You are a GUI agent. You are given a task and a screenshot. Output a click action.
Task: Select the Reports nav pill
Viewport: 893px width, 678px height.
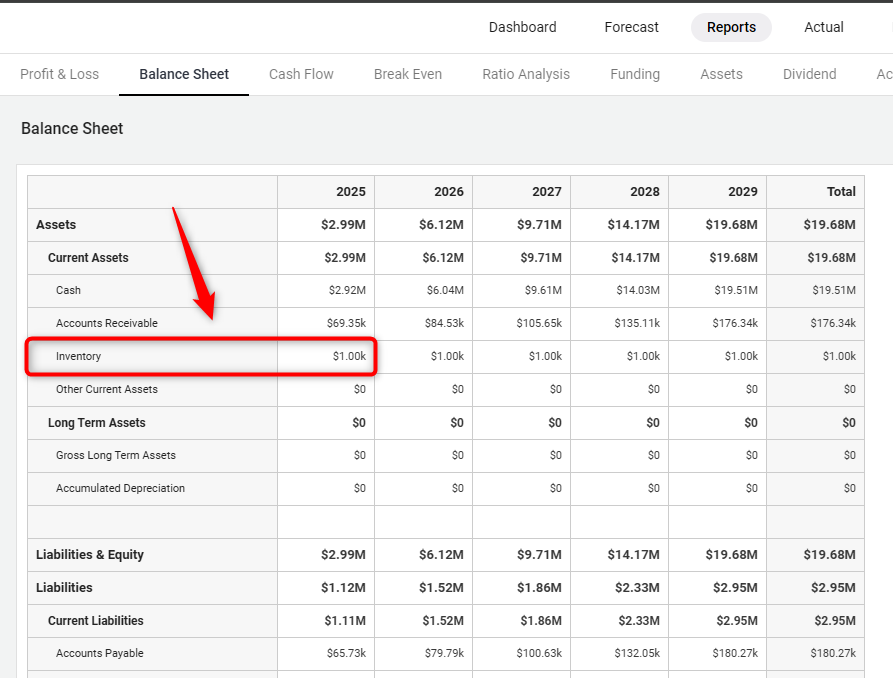coord(731,27)
